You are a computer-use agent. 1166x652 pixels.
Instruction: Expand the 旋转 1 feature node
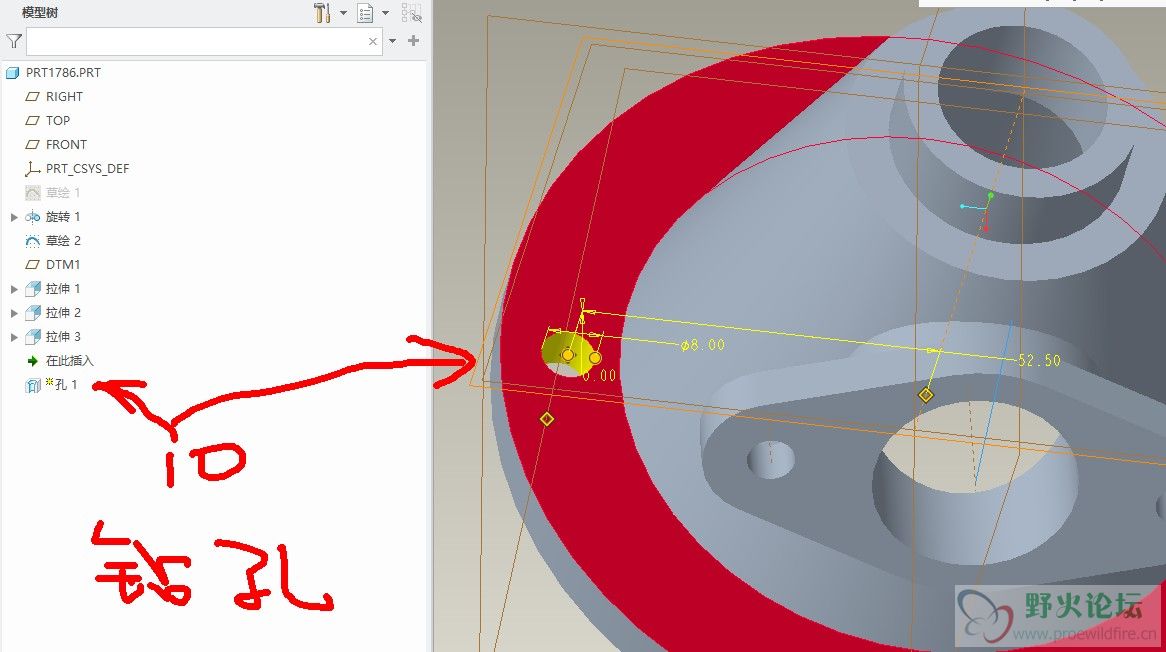13,217
